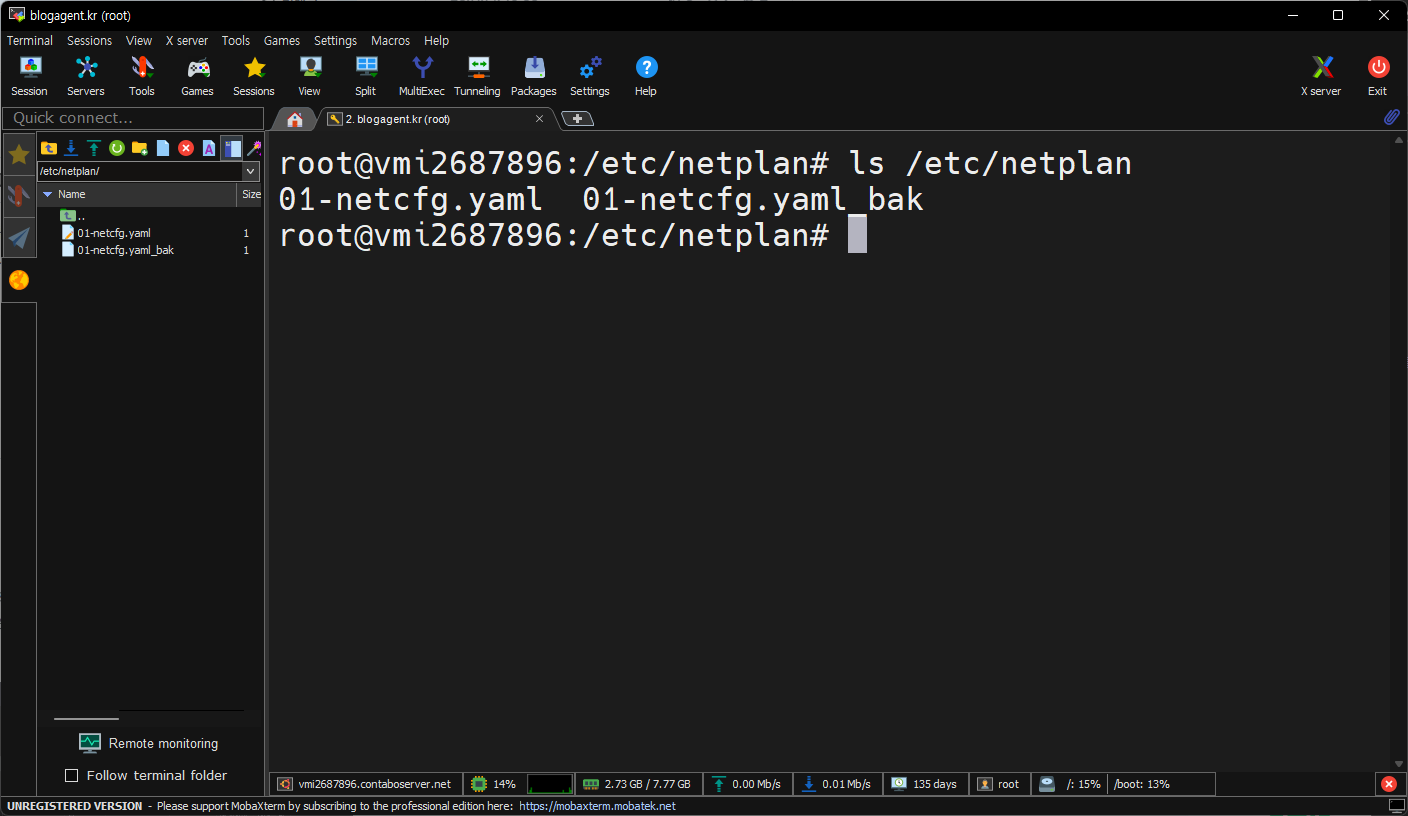The height and width of the screenshot is (816, 1408).
Task: Open the X server menu
Action: click(187, 41)
